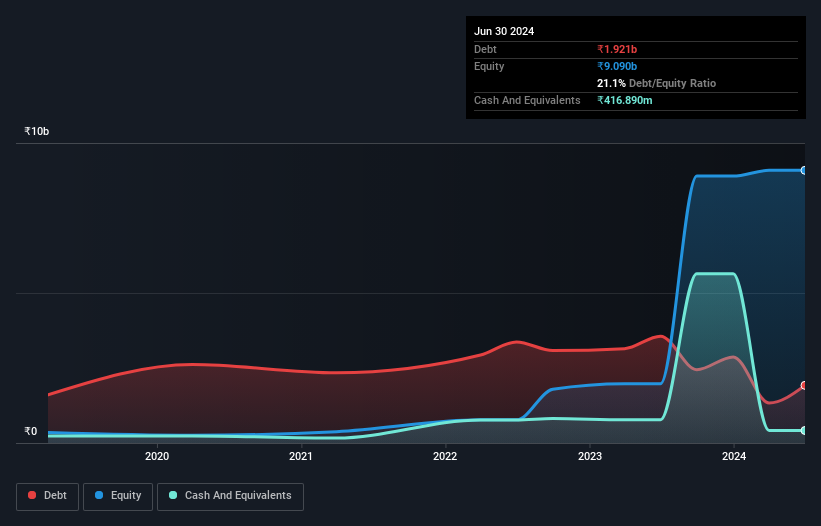Click the Cash And Equivalents tooltip label
821x526 pixels.
[x=527, y=100]
